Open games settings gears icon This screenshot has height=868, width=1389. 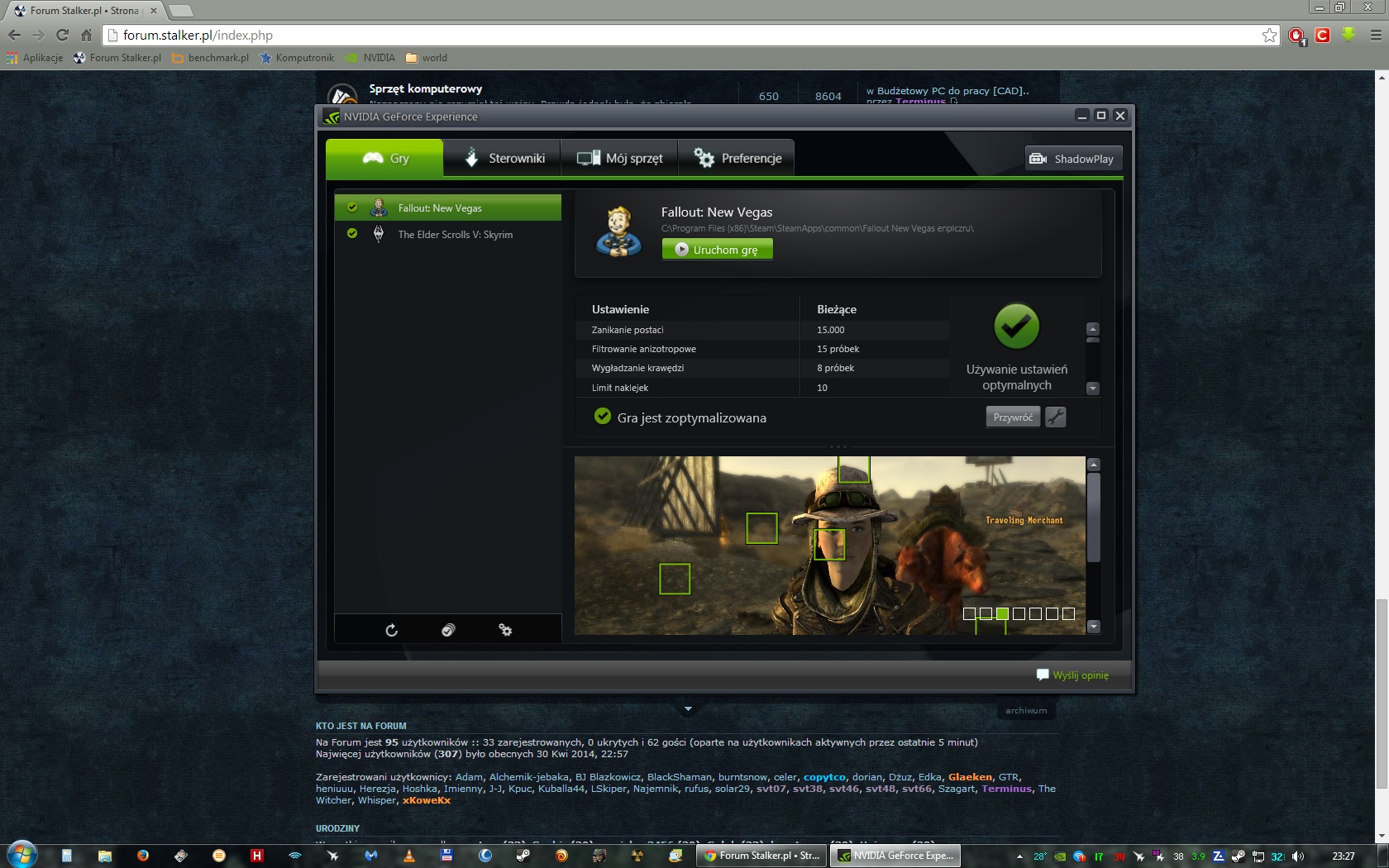505,630
